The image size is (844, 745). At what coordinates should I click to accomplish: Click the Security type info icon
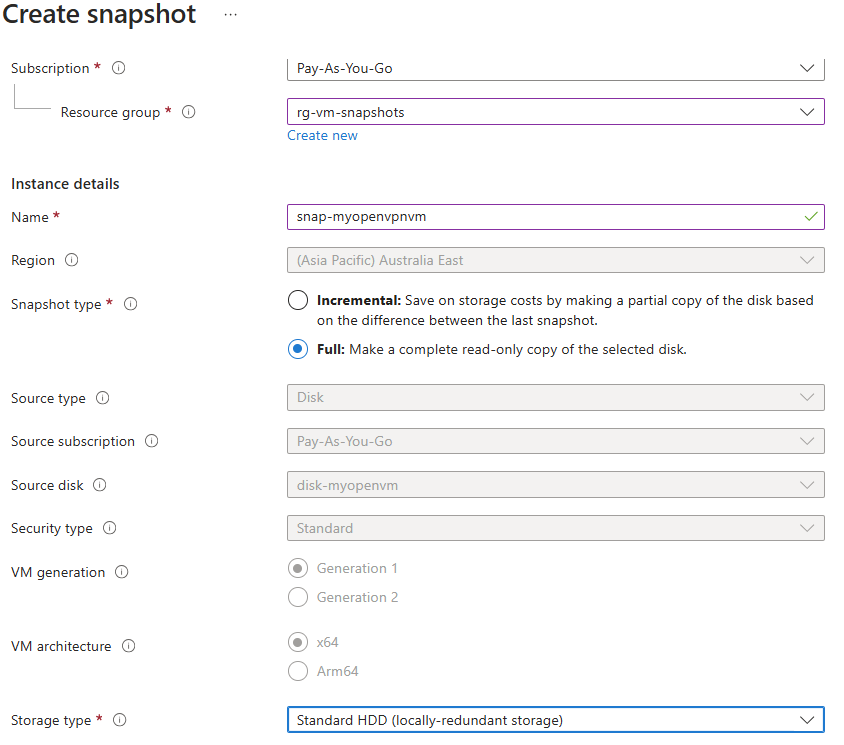110,528
